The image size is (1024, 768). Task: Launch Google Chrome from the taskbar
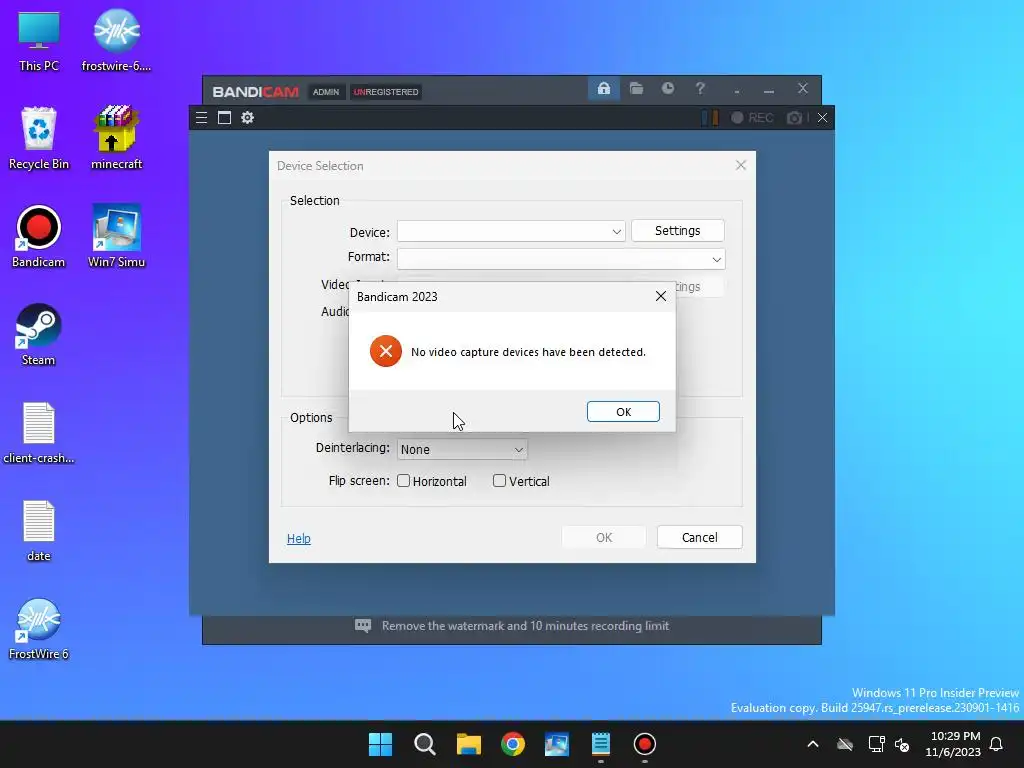(x=513, y=744)
